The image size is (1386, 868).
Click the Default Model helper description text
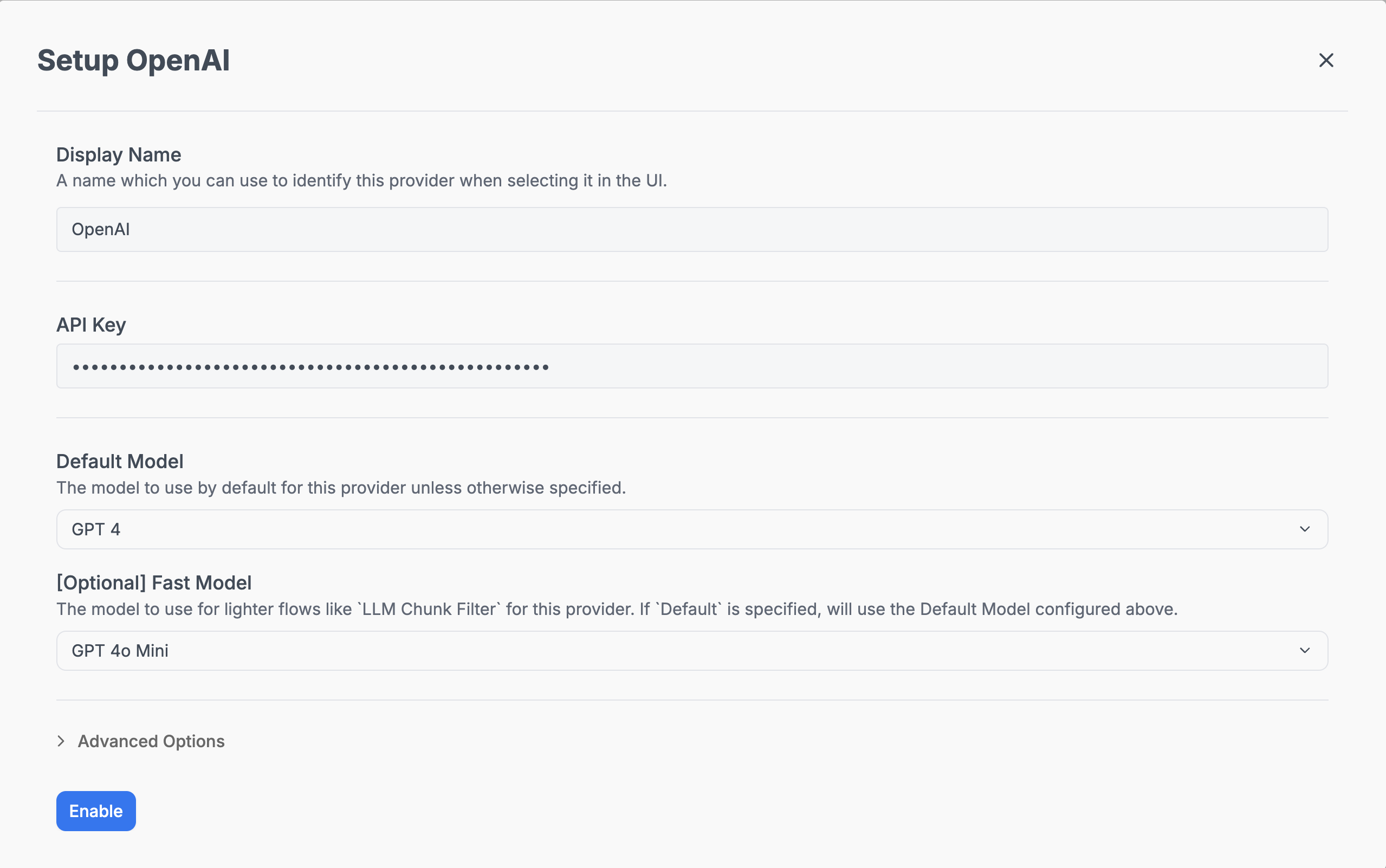click(x=341, y=488)
